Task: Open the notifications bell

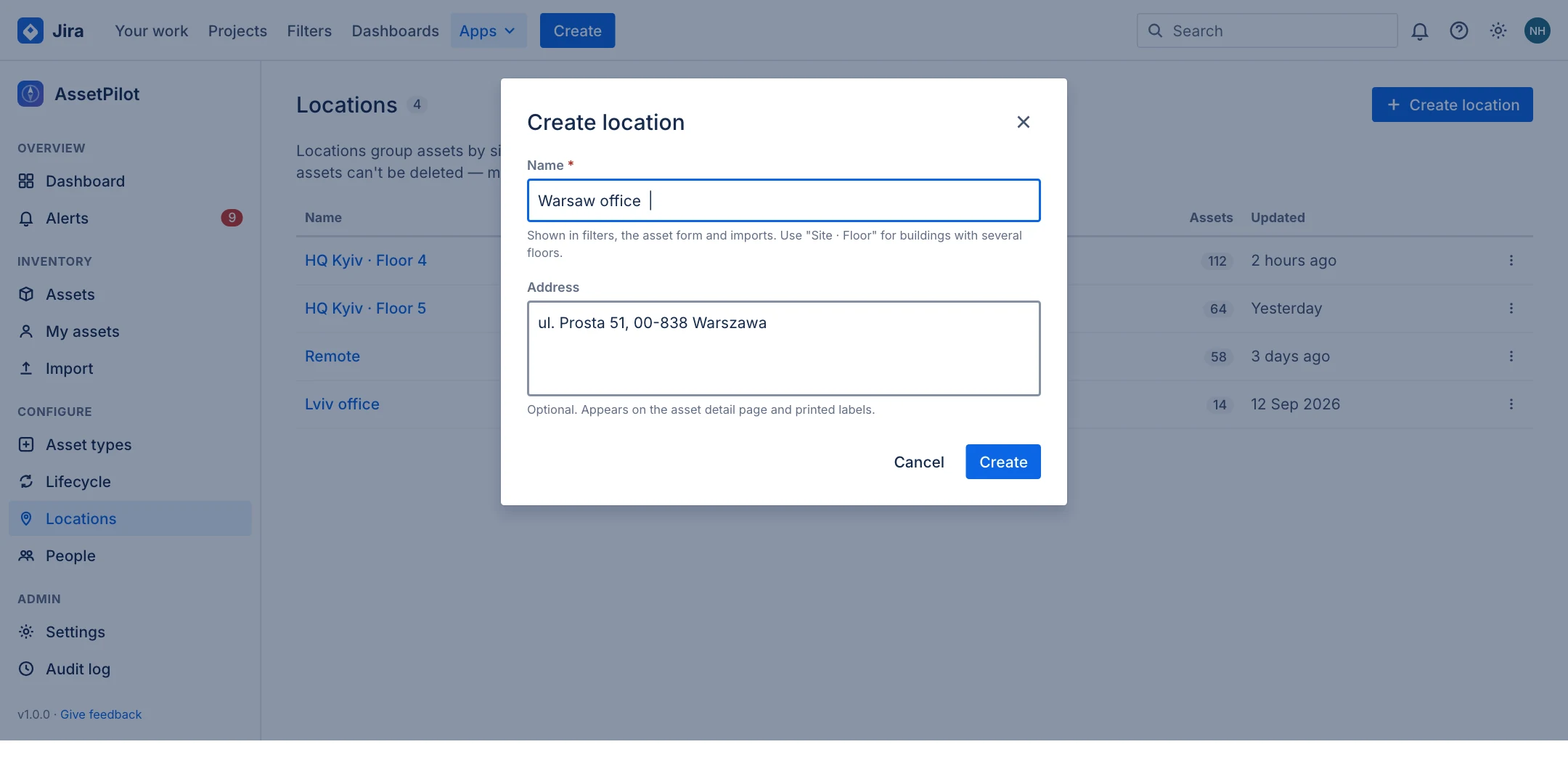Action: [1420, 30]
